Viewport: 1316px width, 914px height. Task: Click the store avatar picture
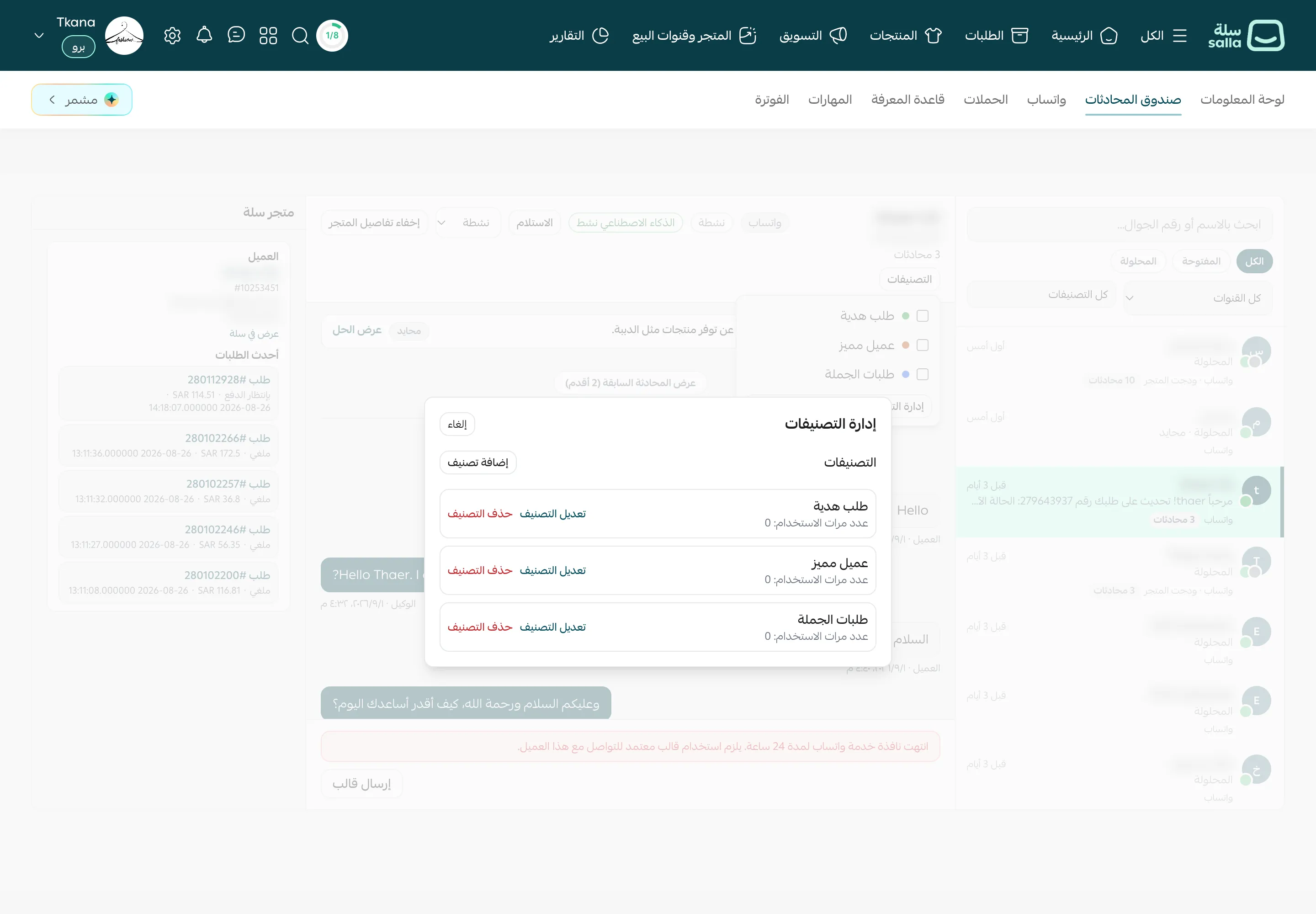click(x=124, y=36)
